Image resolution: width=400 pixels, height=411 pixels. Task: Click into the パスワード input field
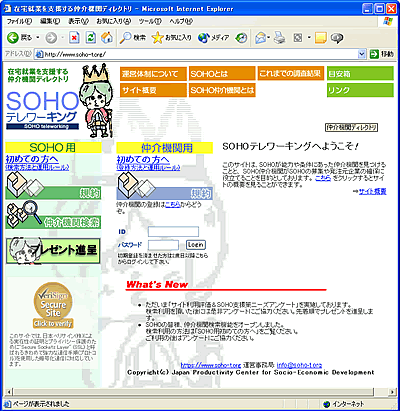click(163, 245)
